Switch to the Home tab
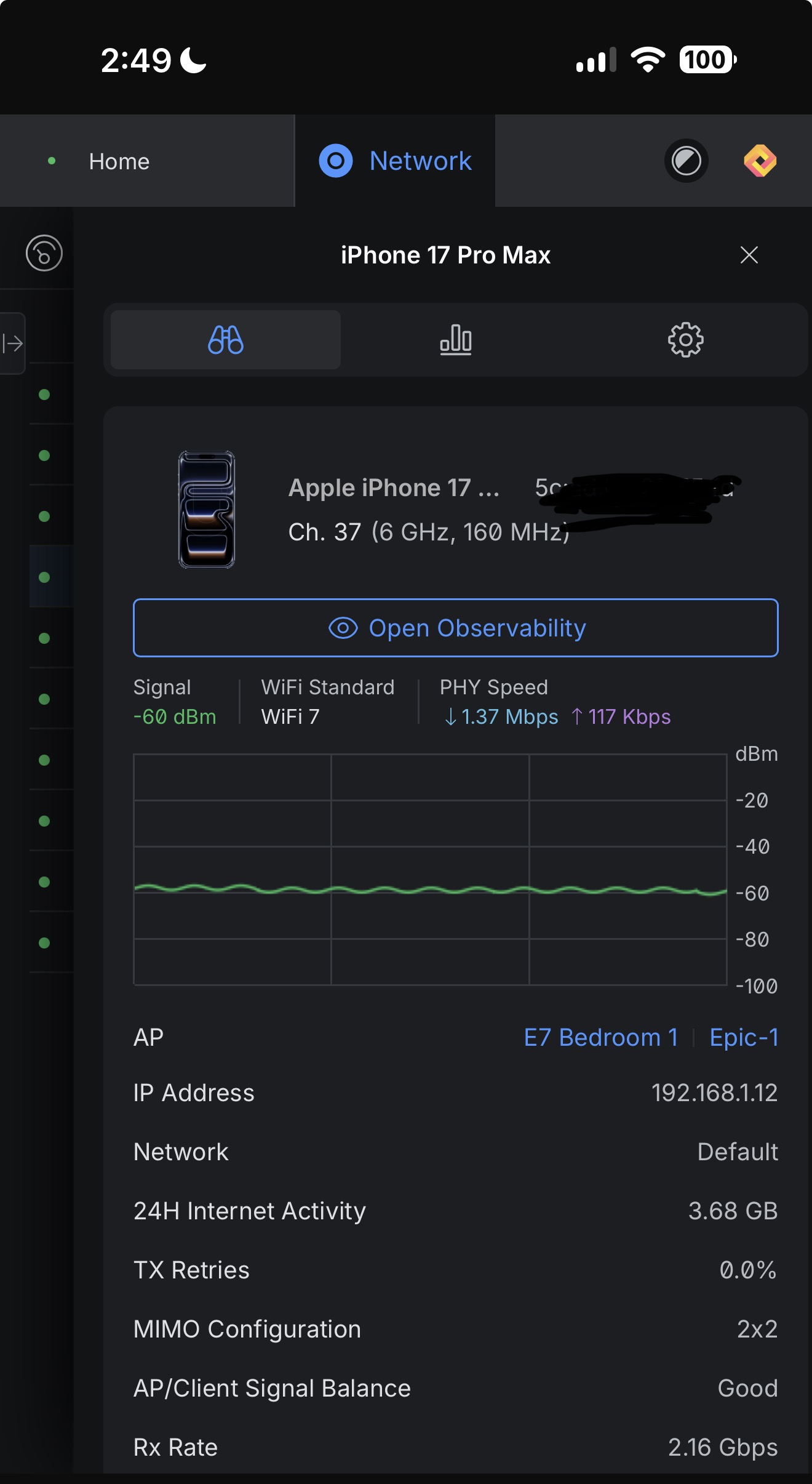The height and width of the screenshot is (1484, 812). click(x=148, y=161)
